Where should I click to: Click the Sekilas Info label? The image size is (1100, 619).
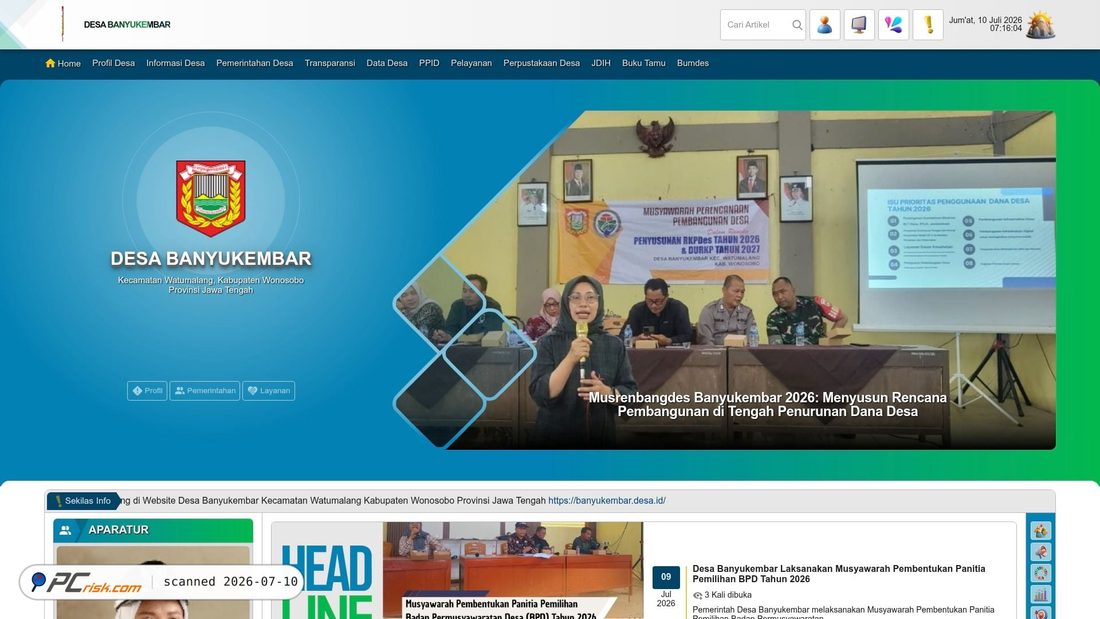(x=83, y=500)
